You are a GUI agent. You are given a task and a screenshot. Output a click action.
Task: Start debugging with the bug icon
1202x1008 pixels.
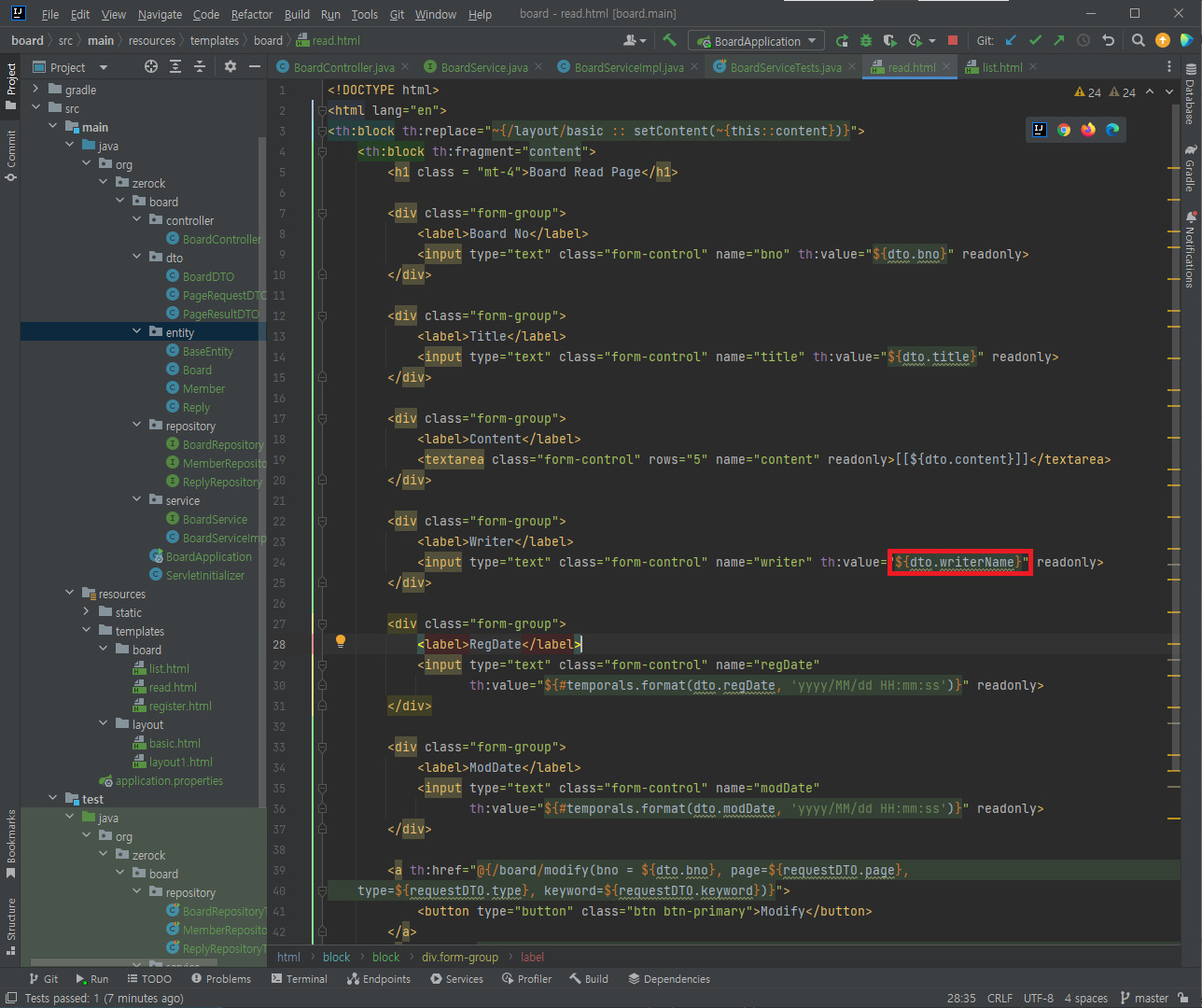click(866, 40)
